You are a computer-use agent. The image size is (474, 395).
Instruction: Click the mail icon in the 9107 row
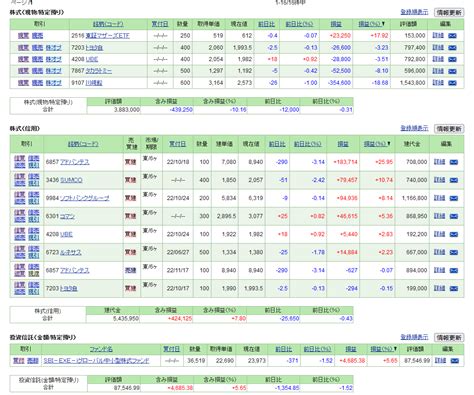tap(452, 83)
